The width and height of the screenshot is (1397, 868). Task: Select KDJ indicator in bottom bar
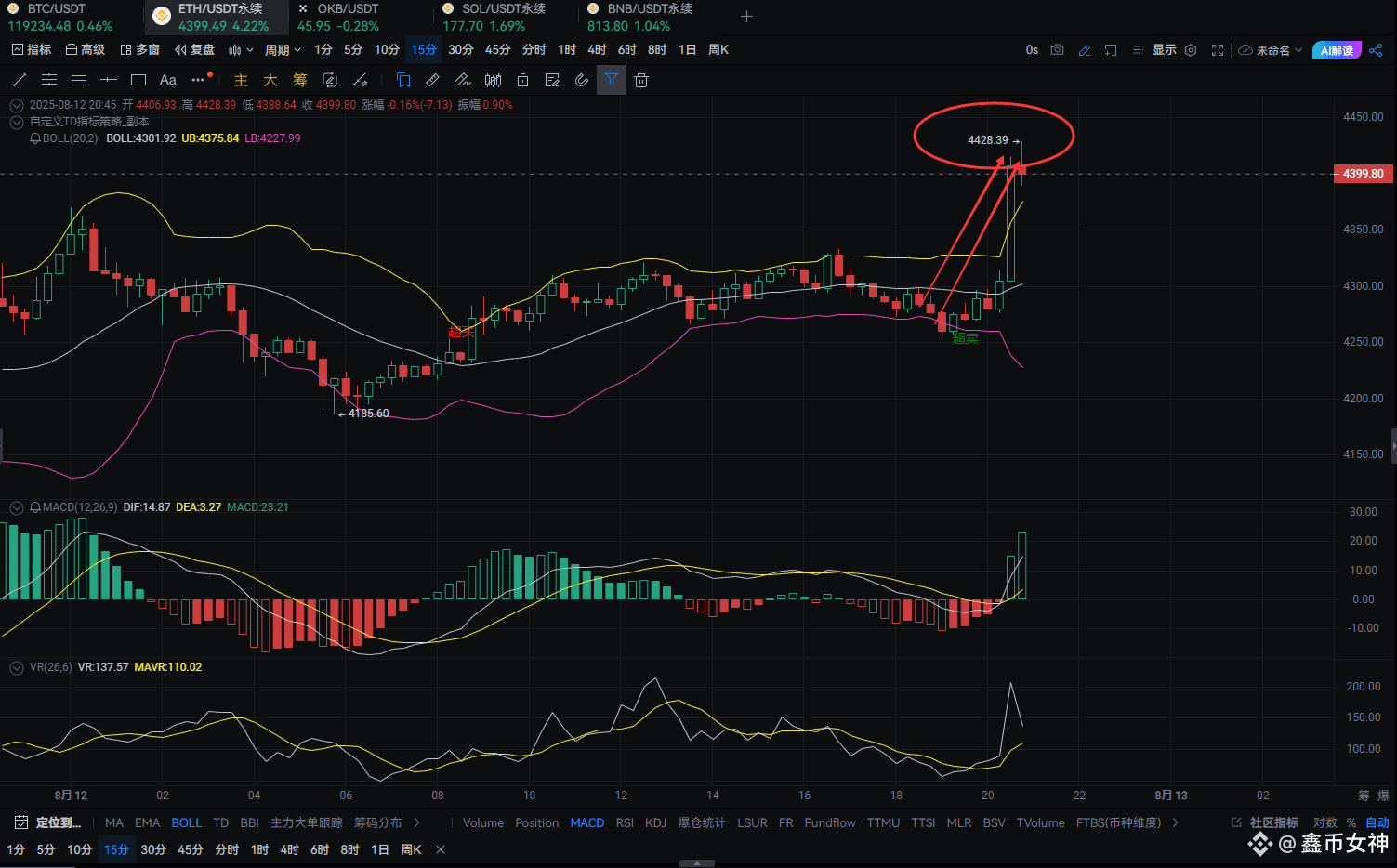tap(655, 822)
